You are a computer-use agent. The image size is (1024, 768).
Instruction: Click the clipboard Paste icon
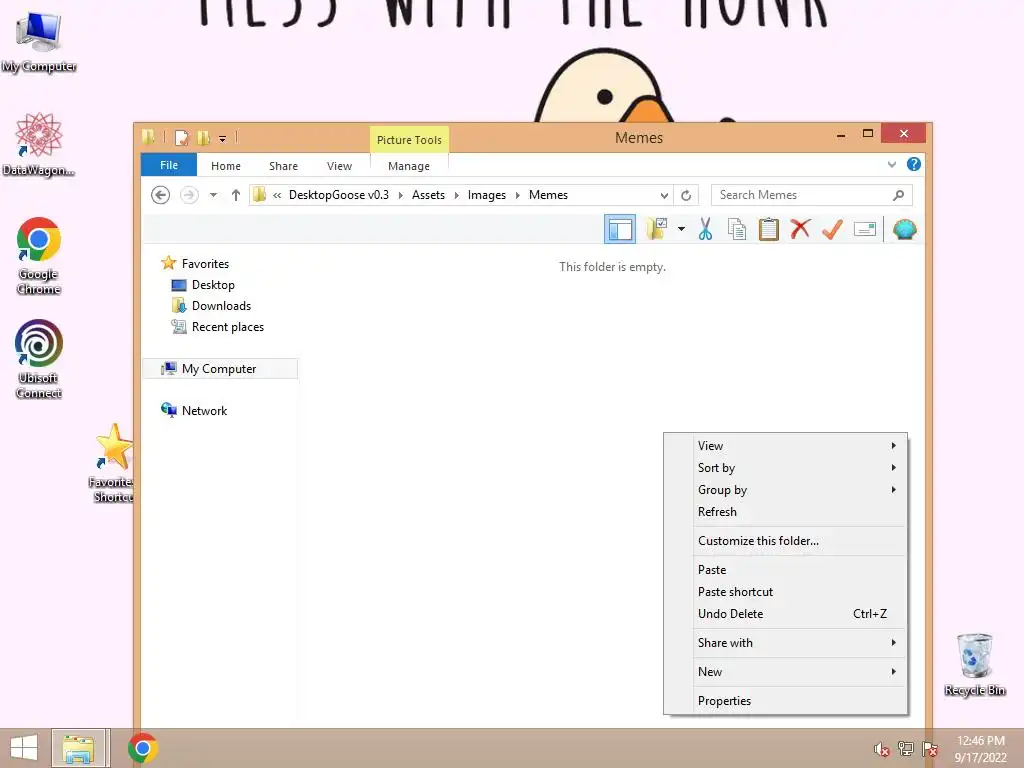click(769, 229)
